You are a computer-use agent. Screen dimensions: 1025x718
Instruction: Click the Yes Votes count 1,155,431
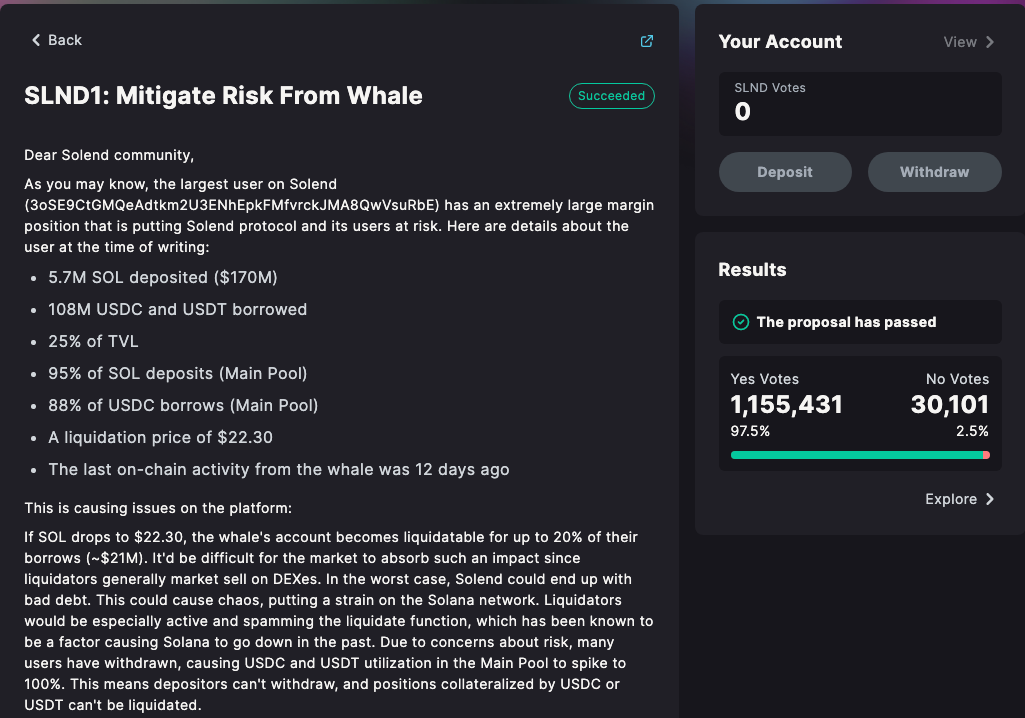[787, 405]
